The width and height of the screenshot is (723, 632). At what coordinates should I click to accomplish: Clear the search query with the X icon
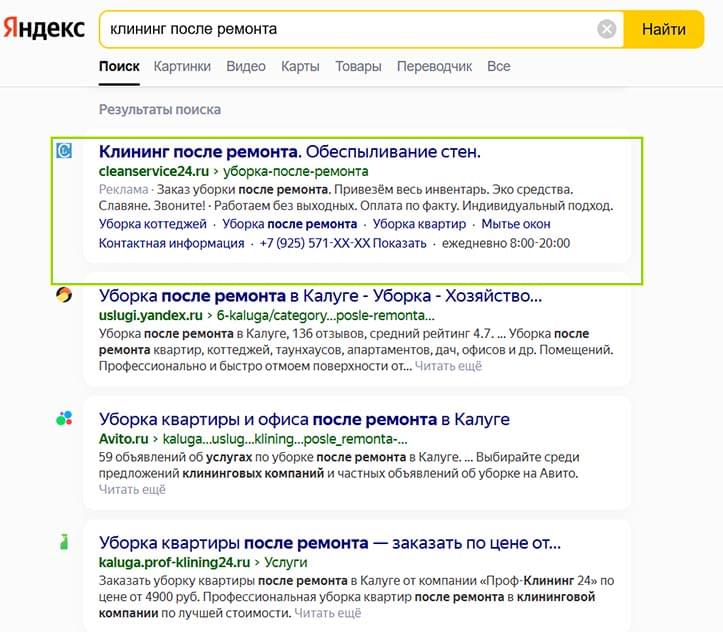[606, 29]
